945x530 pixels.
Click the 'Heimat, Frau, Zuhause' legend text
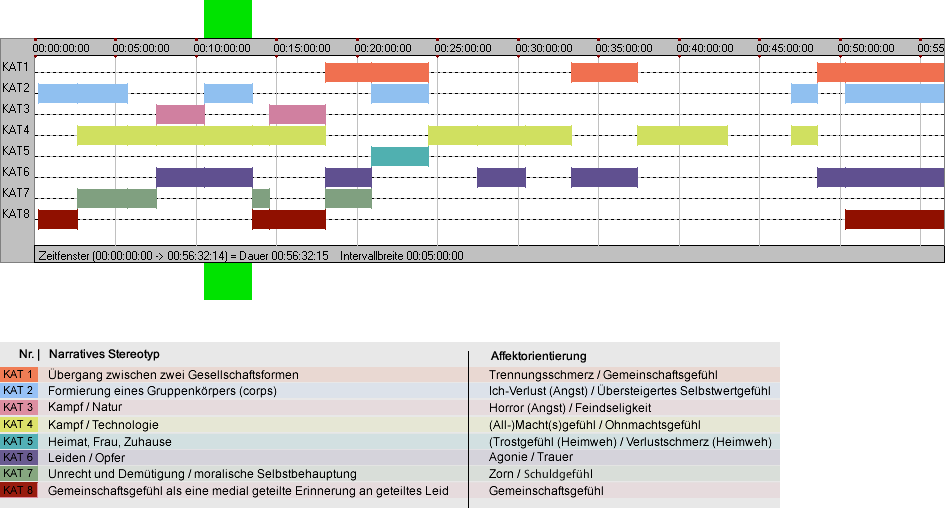tap(110, 442)
